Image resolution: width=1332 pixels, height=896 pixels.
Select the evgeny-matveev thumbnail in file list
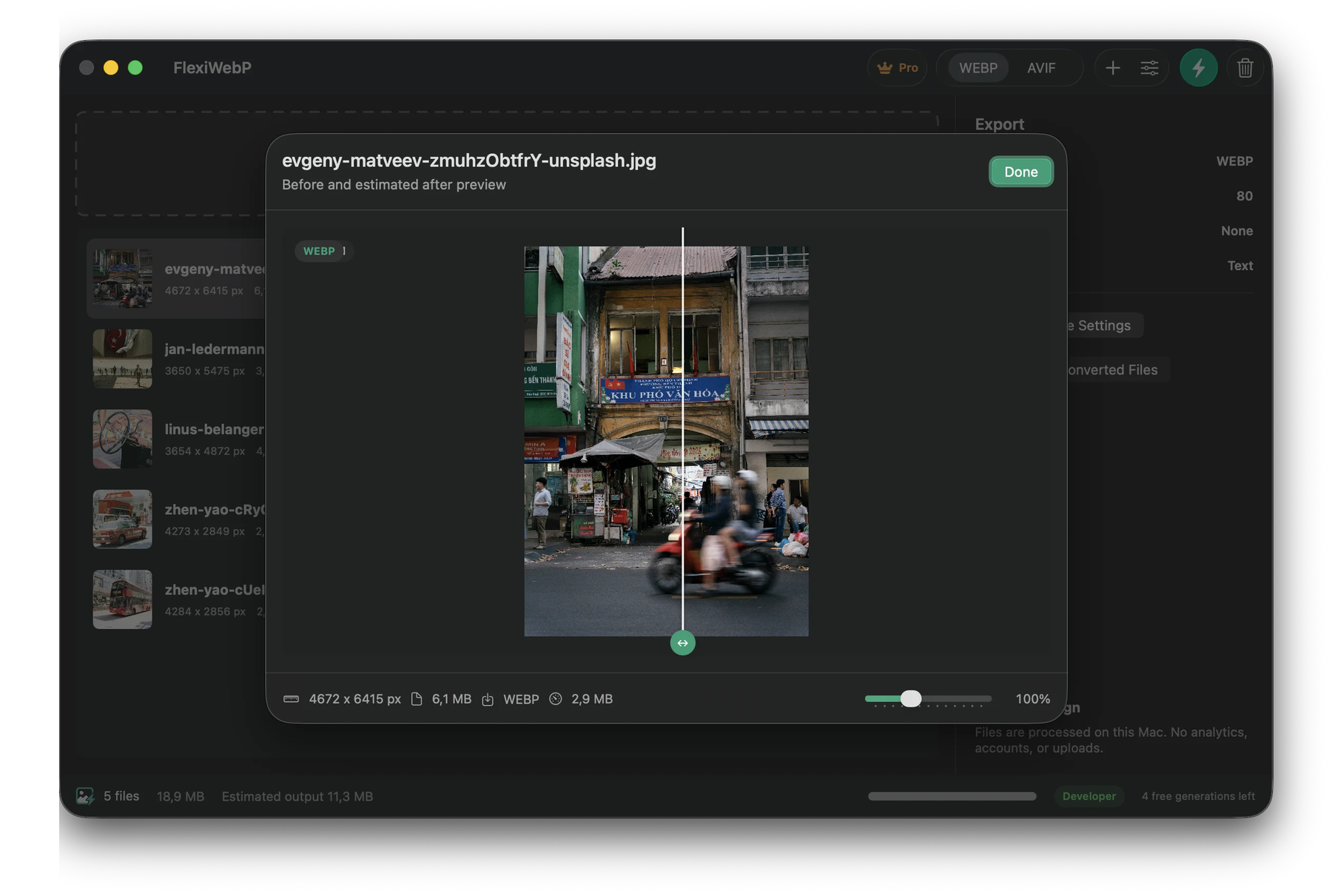122,278
